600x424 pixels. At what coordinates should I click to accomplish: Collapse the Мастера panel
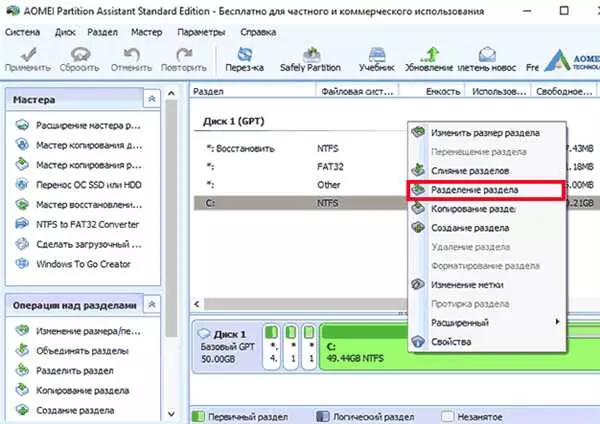152,99
